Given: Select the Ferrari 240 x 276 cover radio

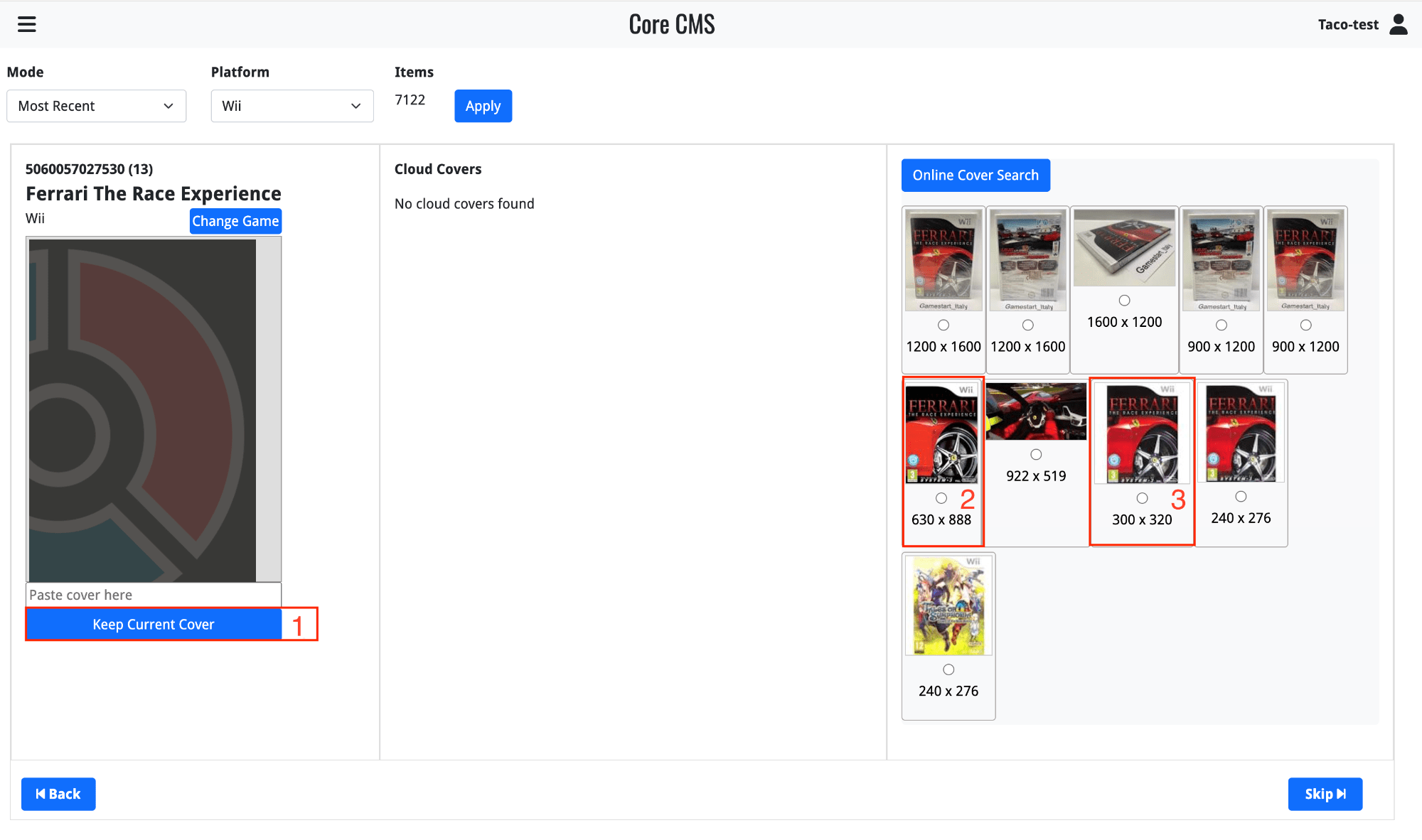Looking at the screenshot, I should pos(1241,496).
